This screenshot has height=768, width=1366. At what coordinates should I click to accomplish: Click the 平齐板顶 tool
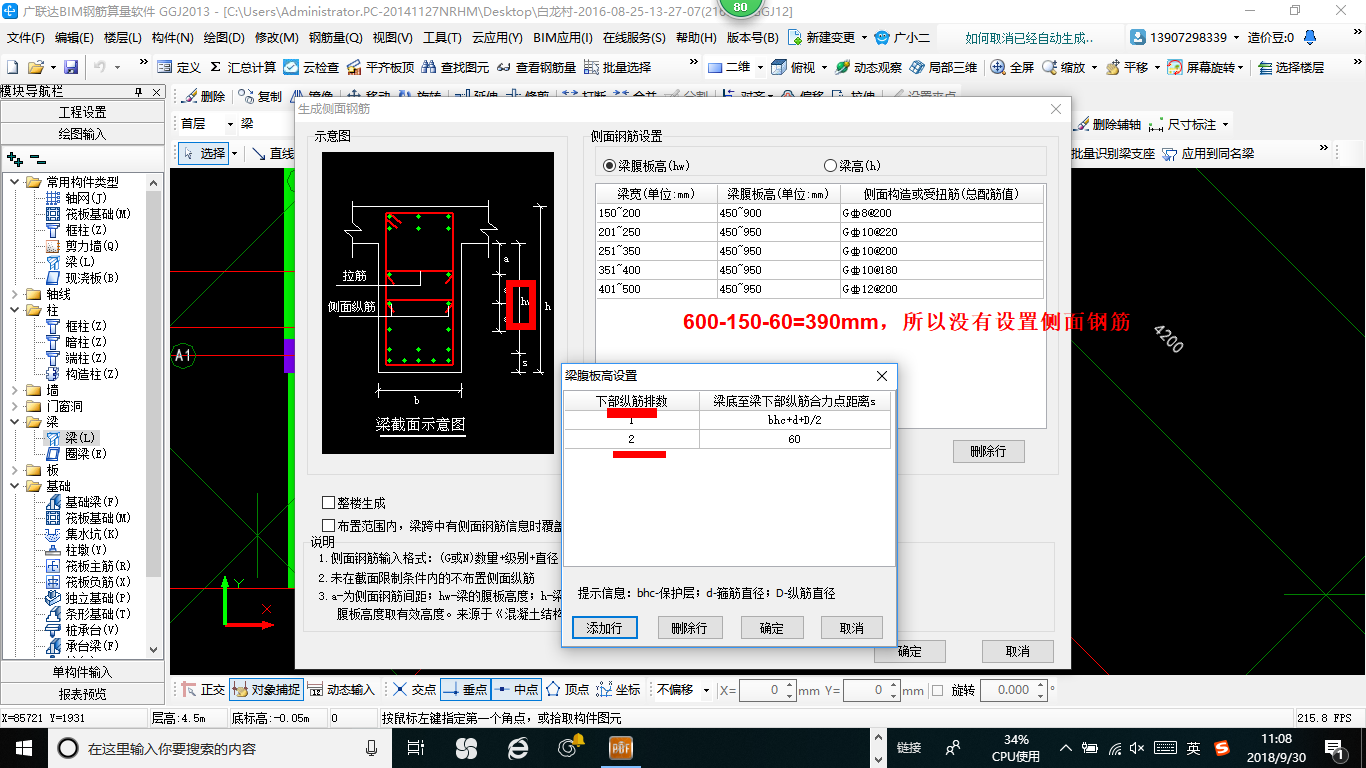pos(381,67)
